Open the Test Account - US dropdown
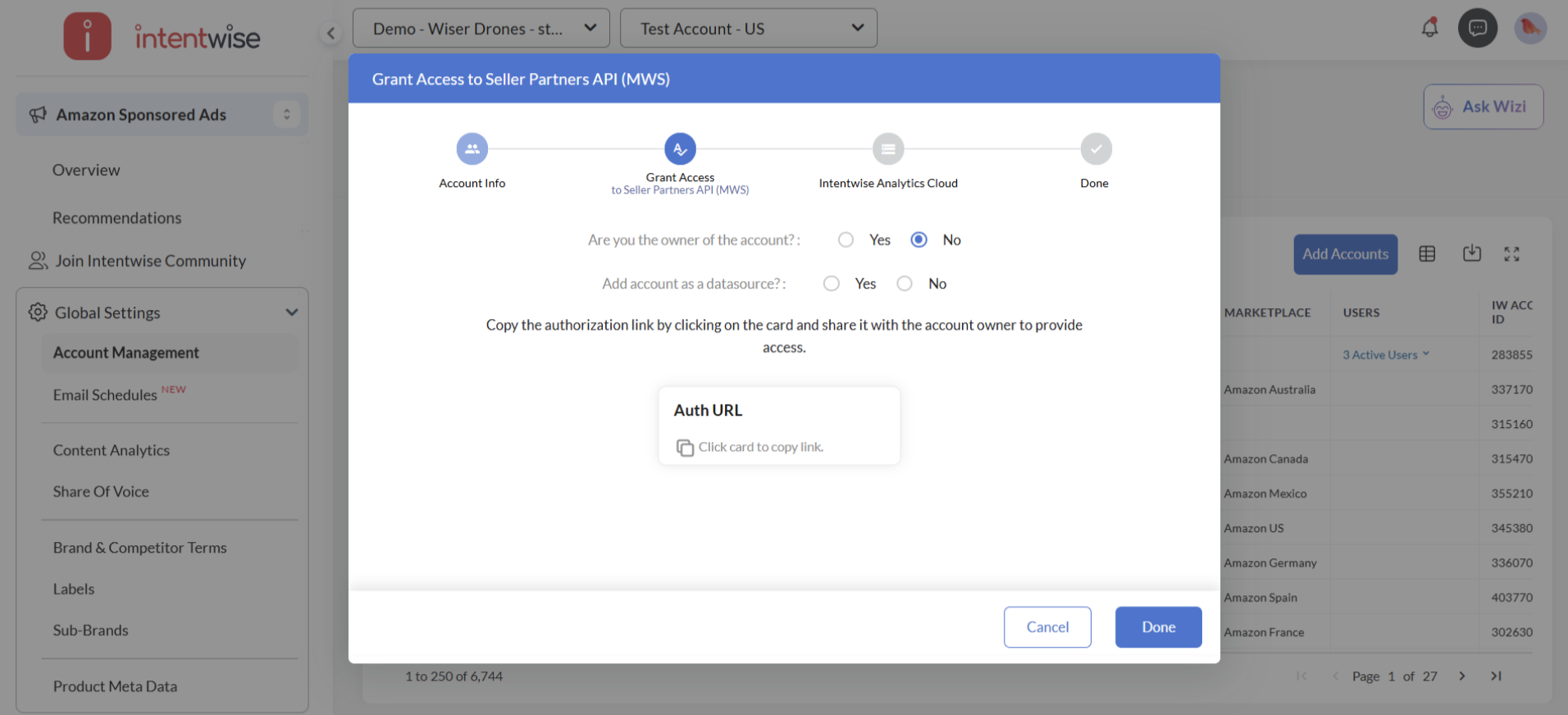The height and width of the screenshot is (715, 1568). coord(748,29)
